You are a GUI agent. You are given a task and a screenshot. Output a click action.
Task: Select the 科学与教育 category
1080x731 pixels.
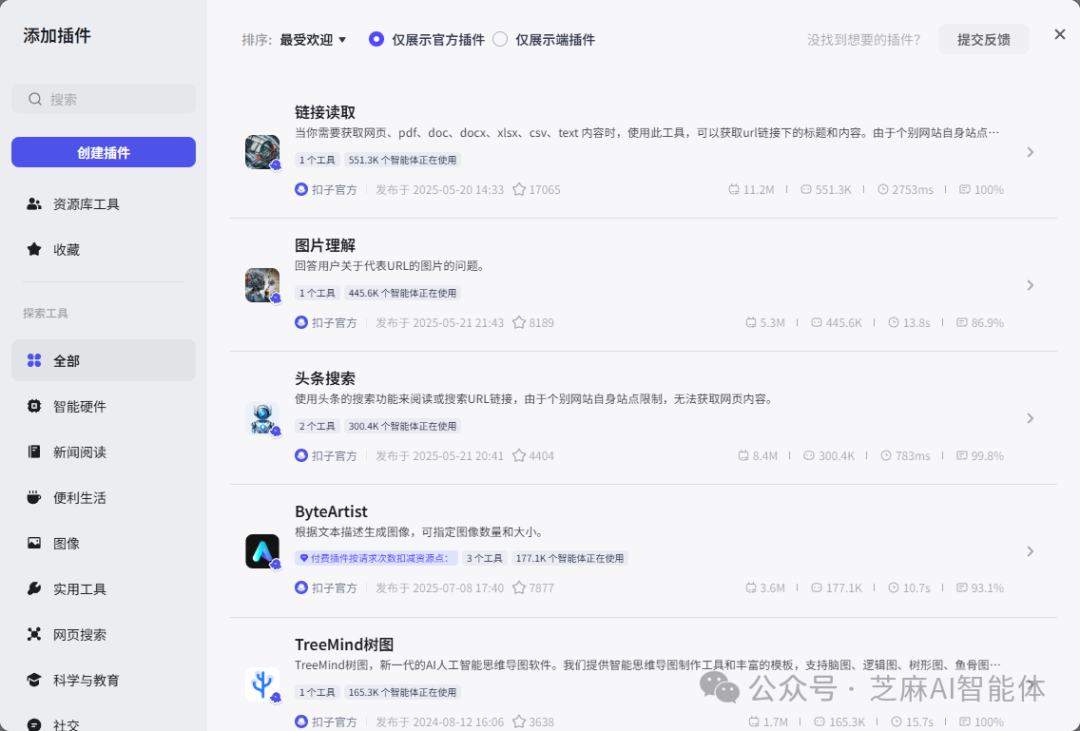click(x=103, y=679)
